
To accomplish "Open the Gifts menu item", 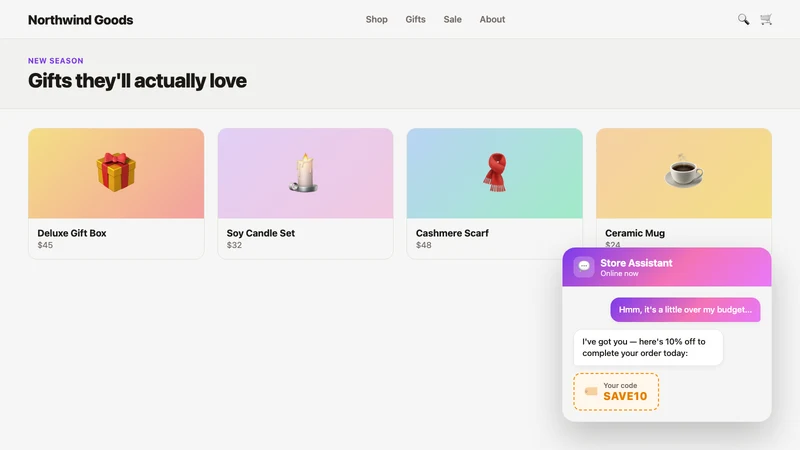I will click(415, 19).
